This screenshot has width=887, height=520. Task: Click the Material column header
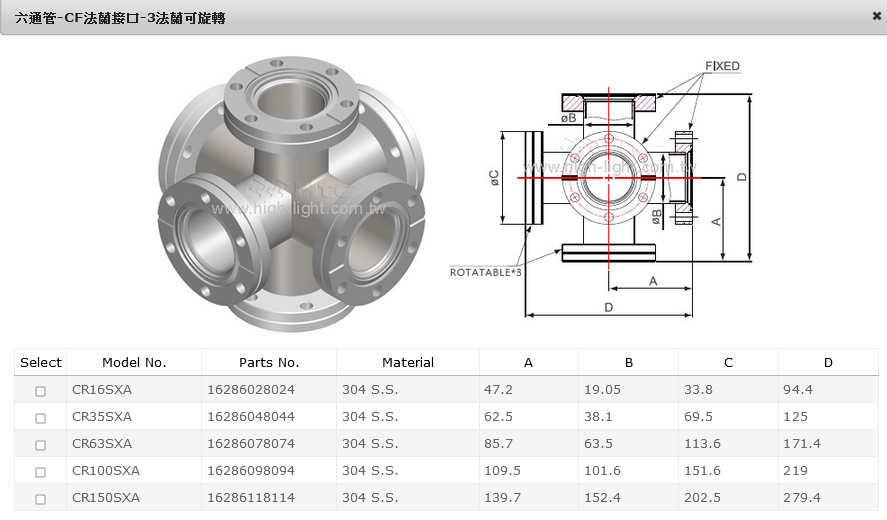click(x=408, y=363)
